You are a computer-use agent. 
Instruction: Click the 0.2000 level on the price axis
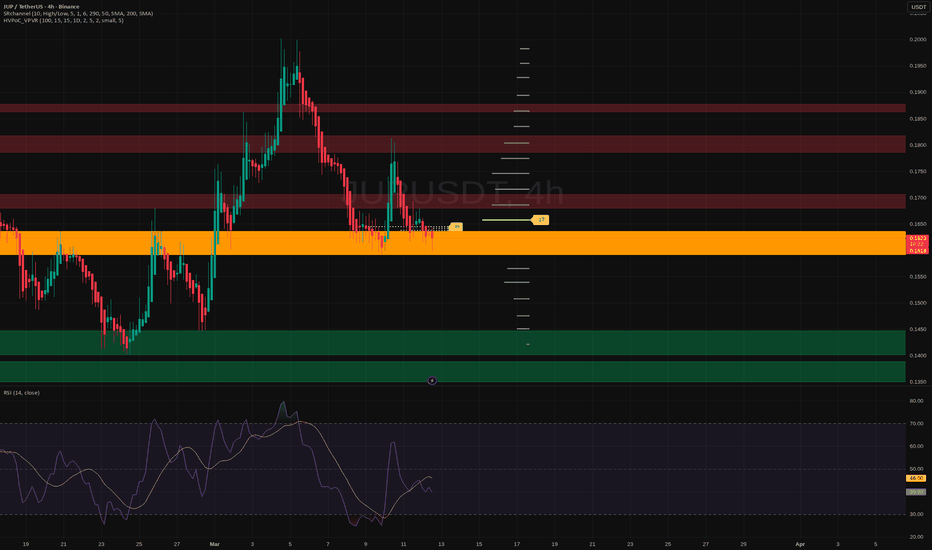coord(917,40)
